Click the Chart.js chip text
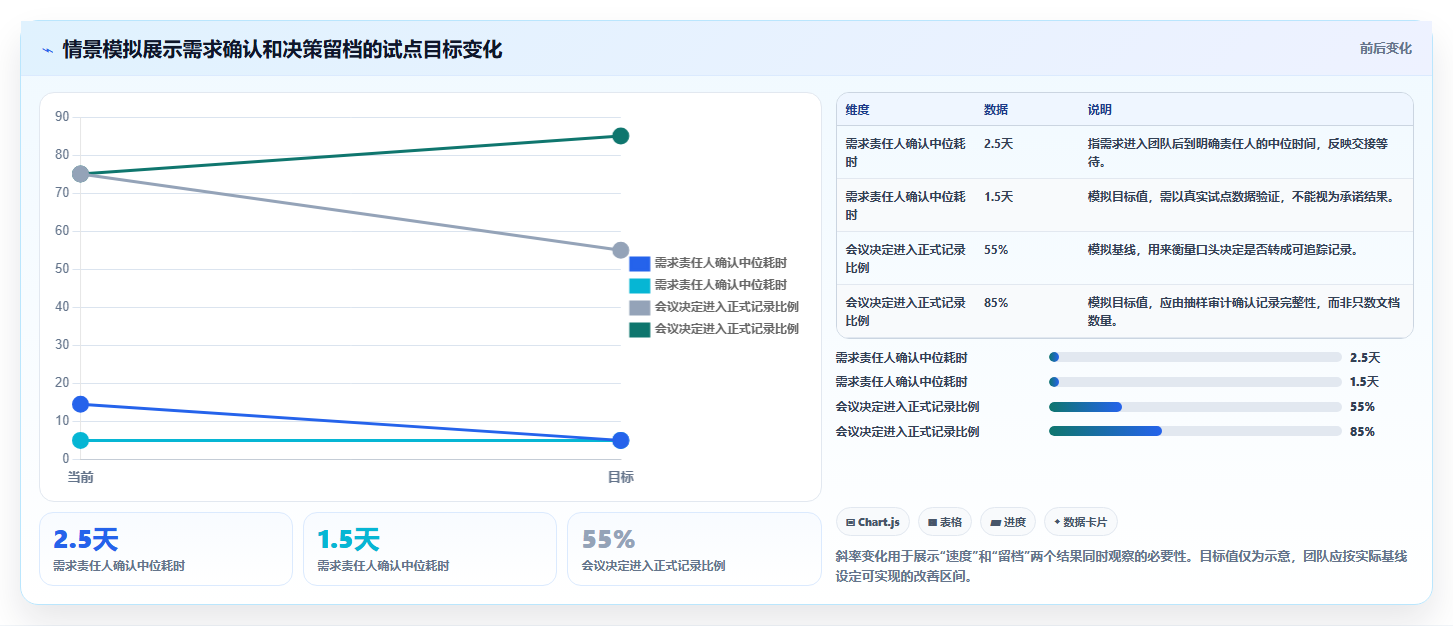 click(878, 522)
